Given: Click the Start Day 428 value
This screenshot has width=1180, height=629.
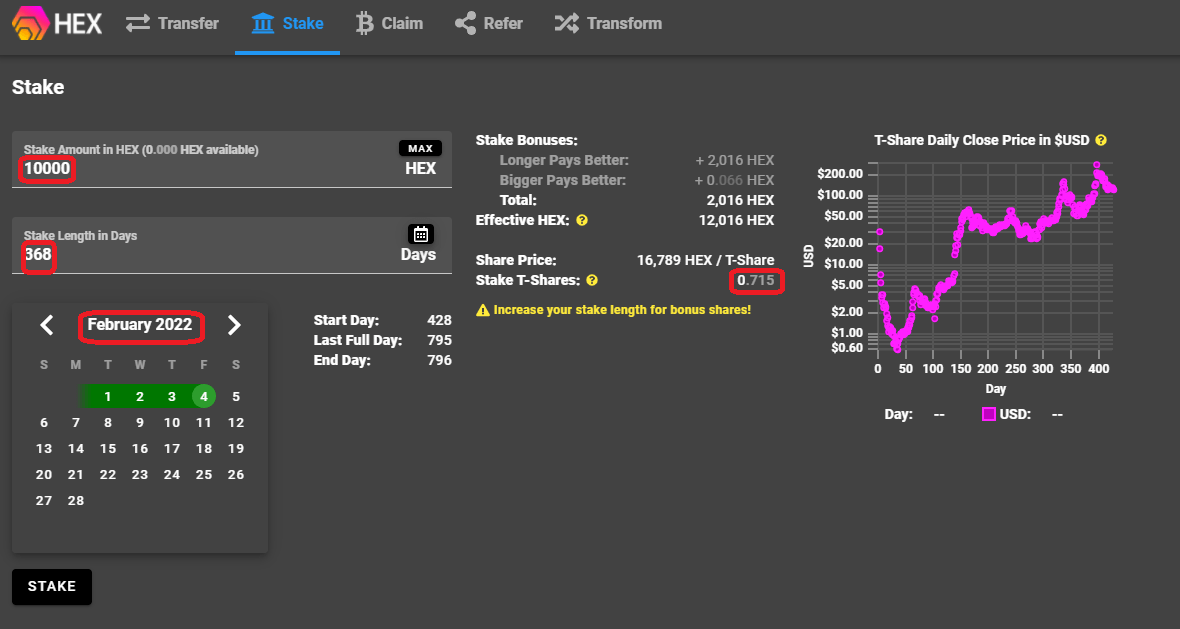Looking at the screenshot, I should click(439, 321).
